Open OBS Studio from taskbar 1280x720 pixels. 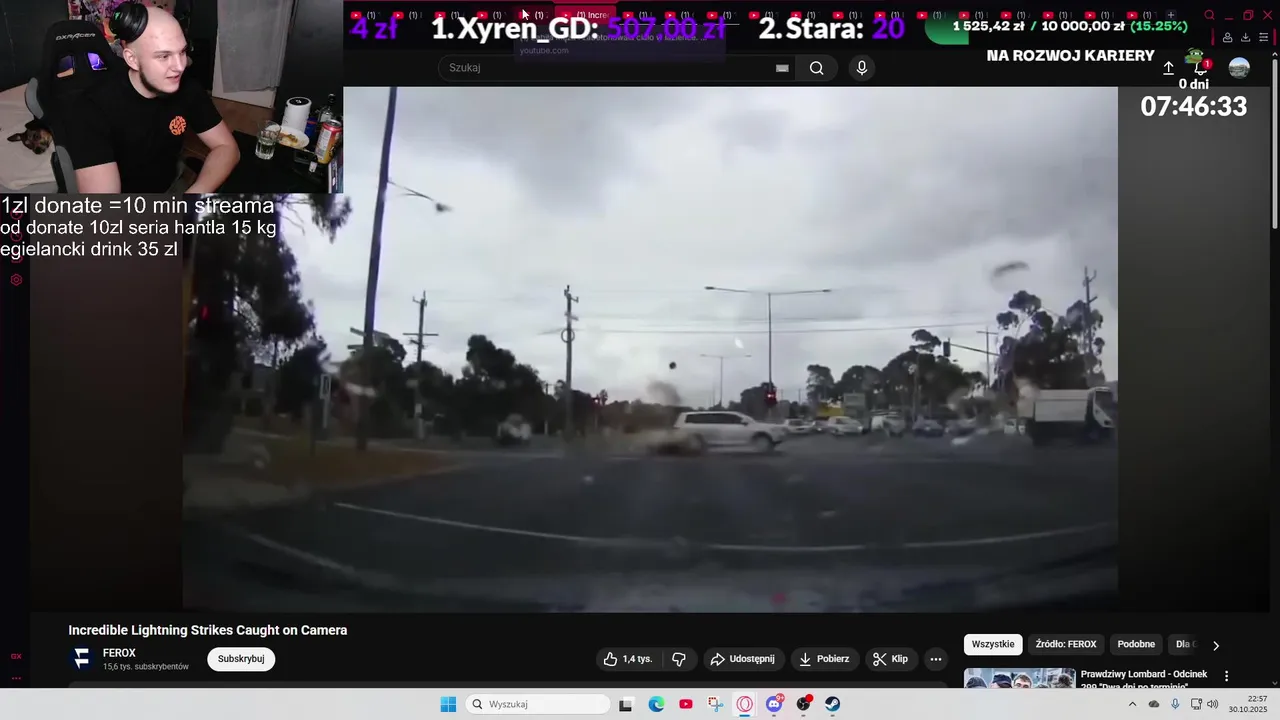tap(803, 704)
